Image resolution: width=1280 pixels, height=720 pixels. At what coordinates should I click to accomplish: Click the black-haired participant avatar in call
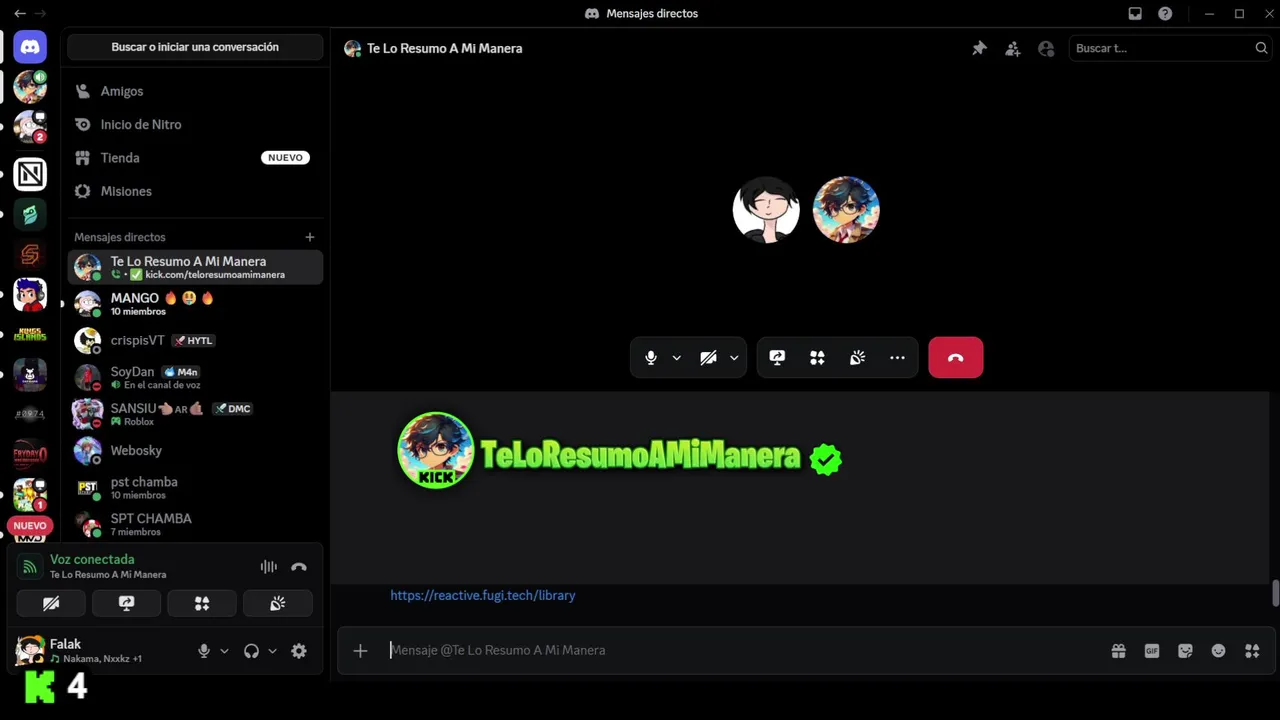pos(766,210)
